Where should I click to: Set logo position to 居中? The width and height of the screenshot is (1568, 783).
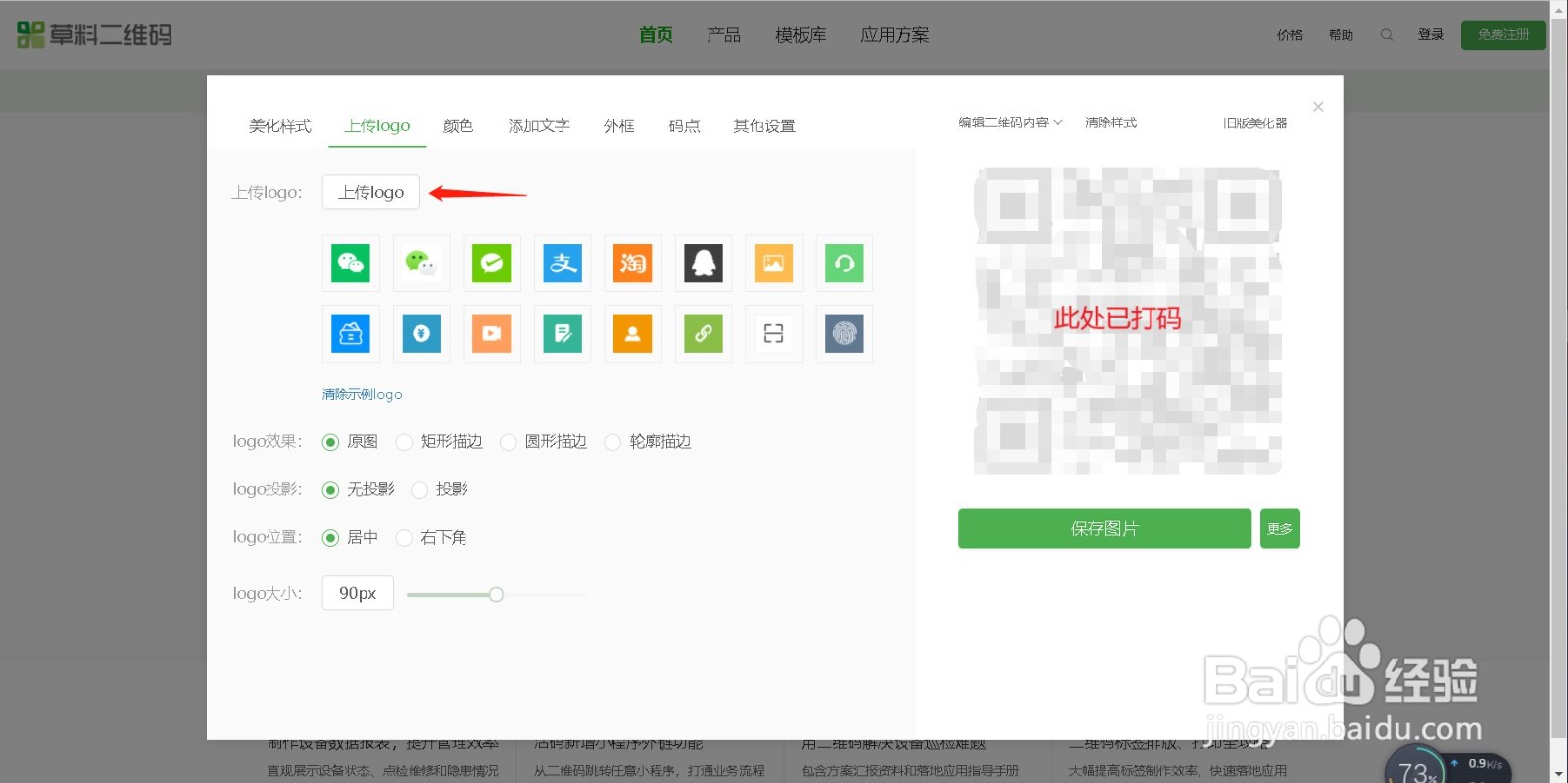[x=331, y=538]
